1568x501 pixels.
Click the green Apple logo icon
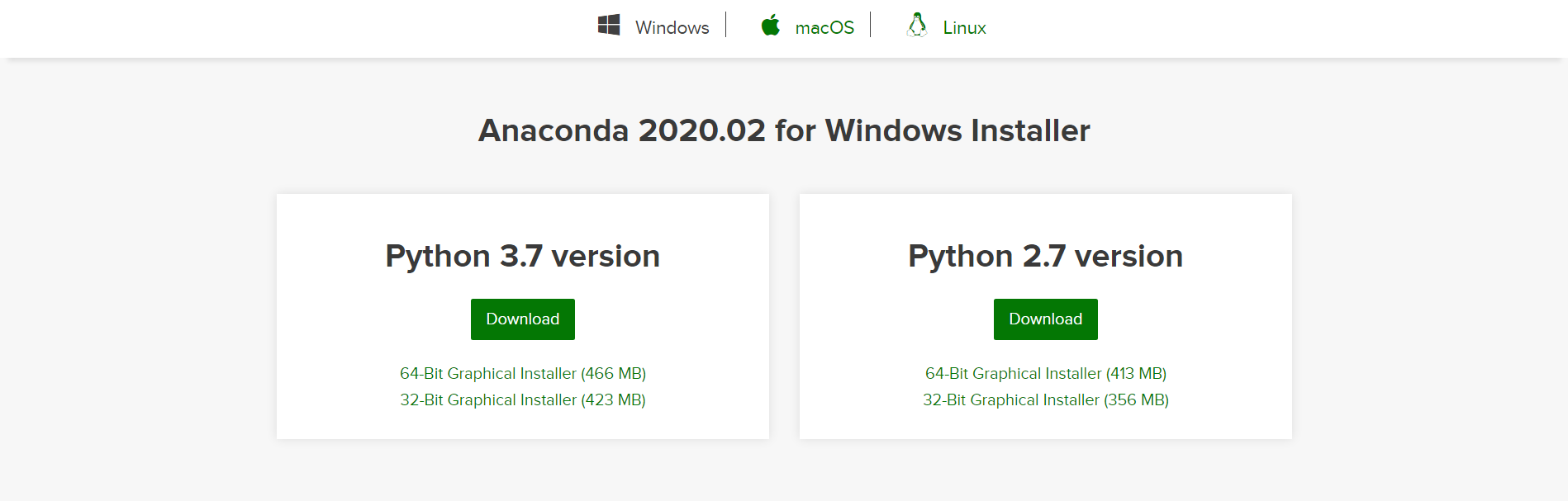click(x=771, y=25)
